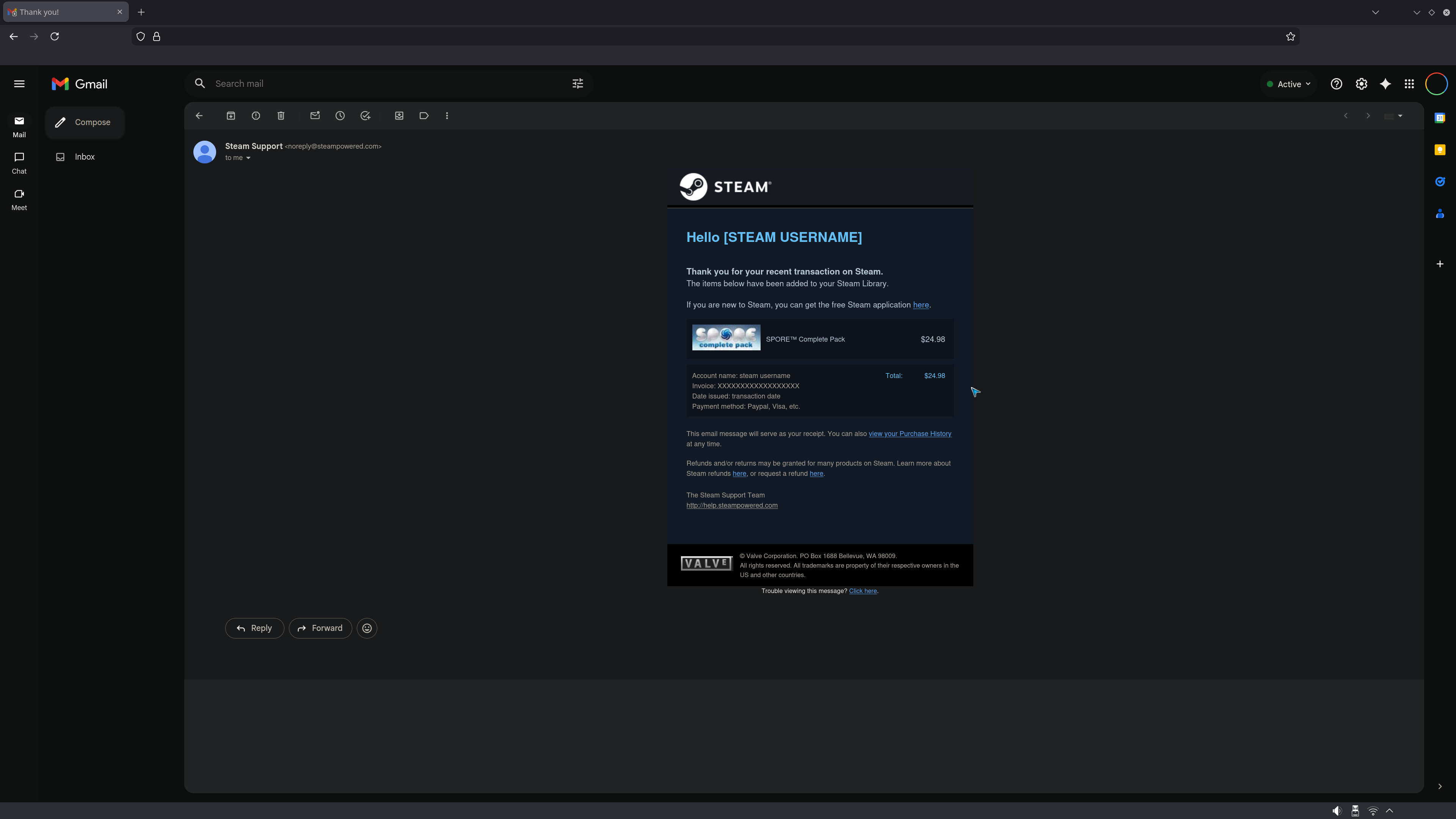Click the search magnifier icon
The width and height of the screenshot is (1456, 819).
[200, 84]
